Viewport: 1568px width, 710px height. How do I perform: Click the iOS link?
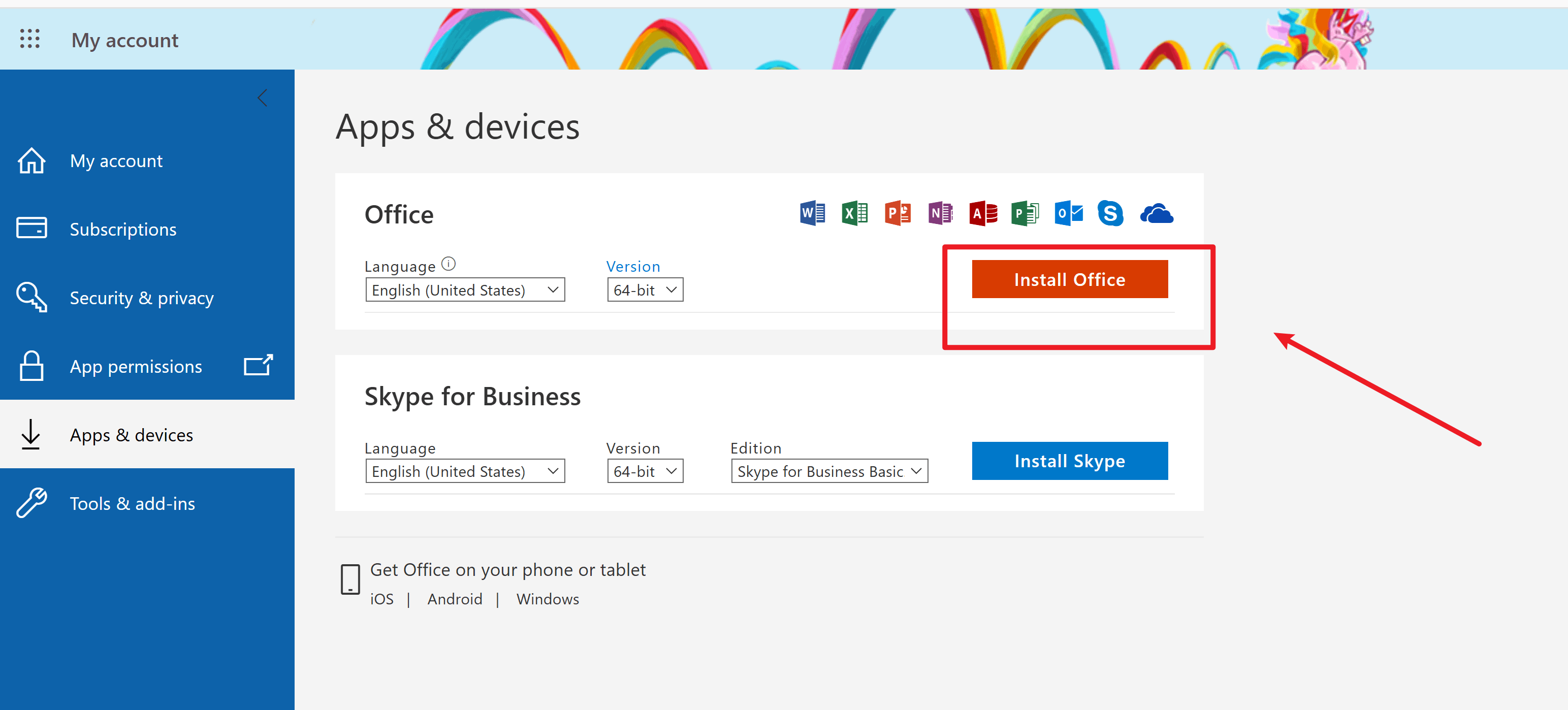(381, 599)
